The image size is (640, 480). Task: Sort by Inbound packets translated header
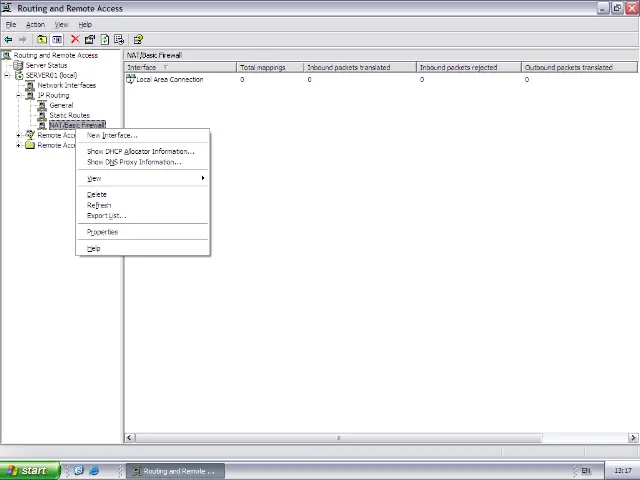tap(360, 67)
